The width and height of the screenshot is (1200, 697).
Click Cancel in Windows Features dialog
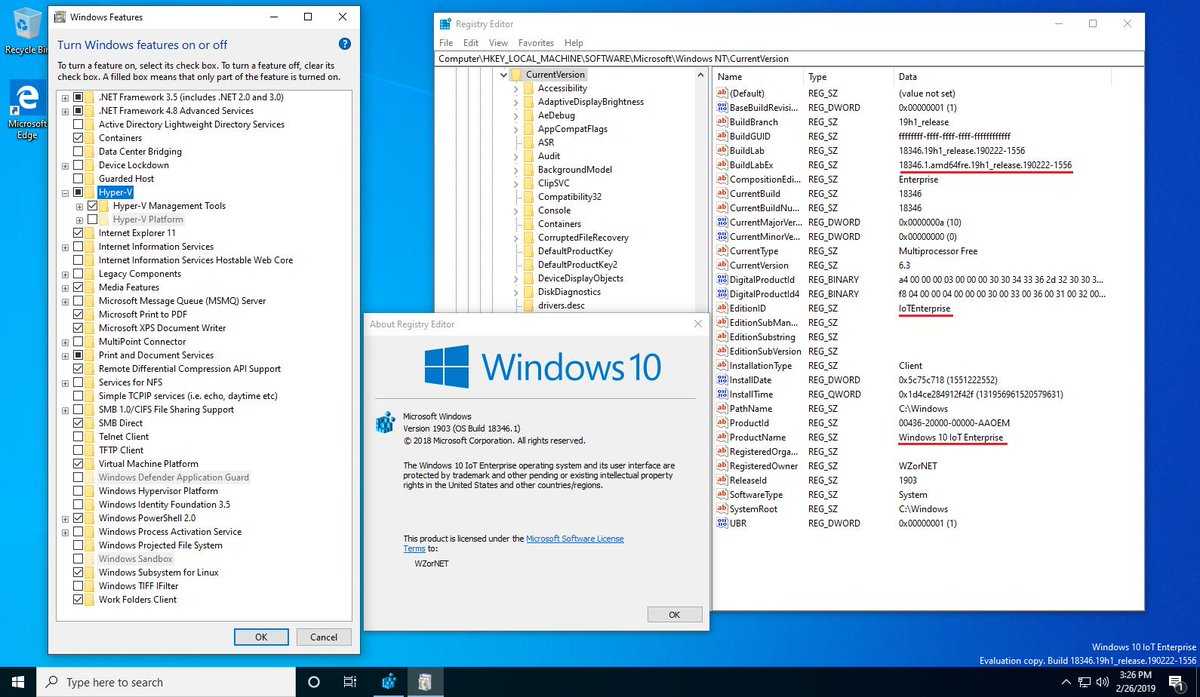click(323, 637)
